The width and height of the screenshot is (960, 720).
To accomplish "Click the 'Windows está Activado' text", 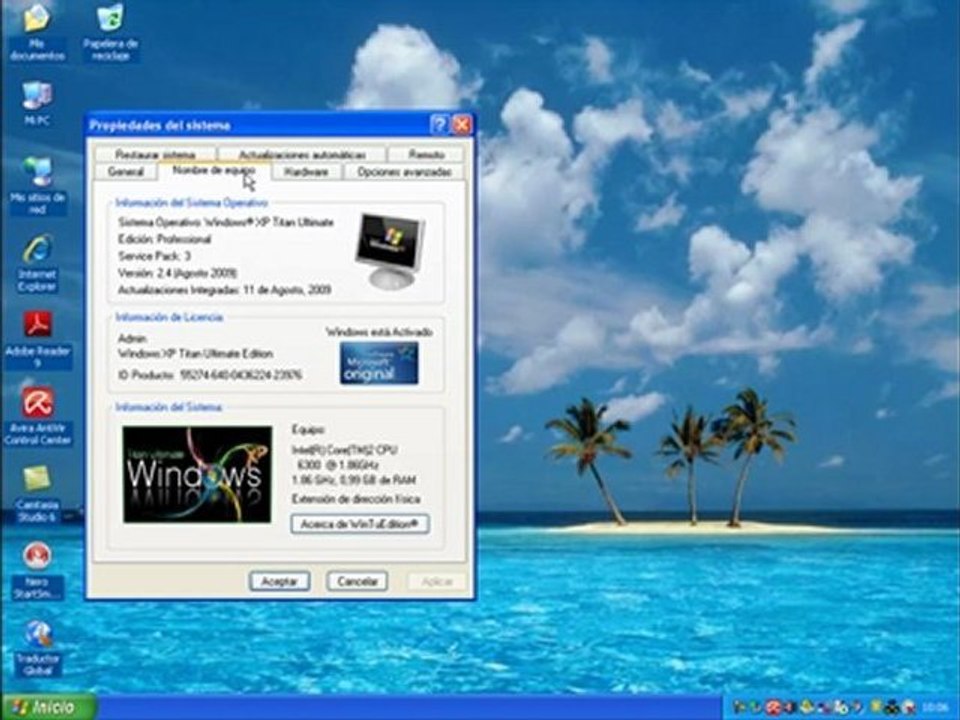I will pyautogui.click(x=380, y=332).
